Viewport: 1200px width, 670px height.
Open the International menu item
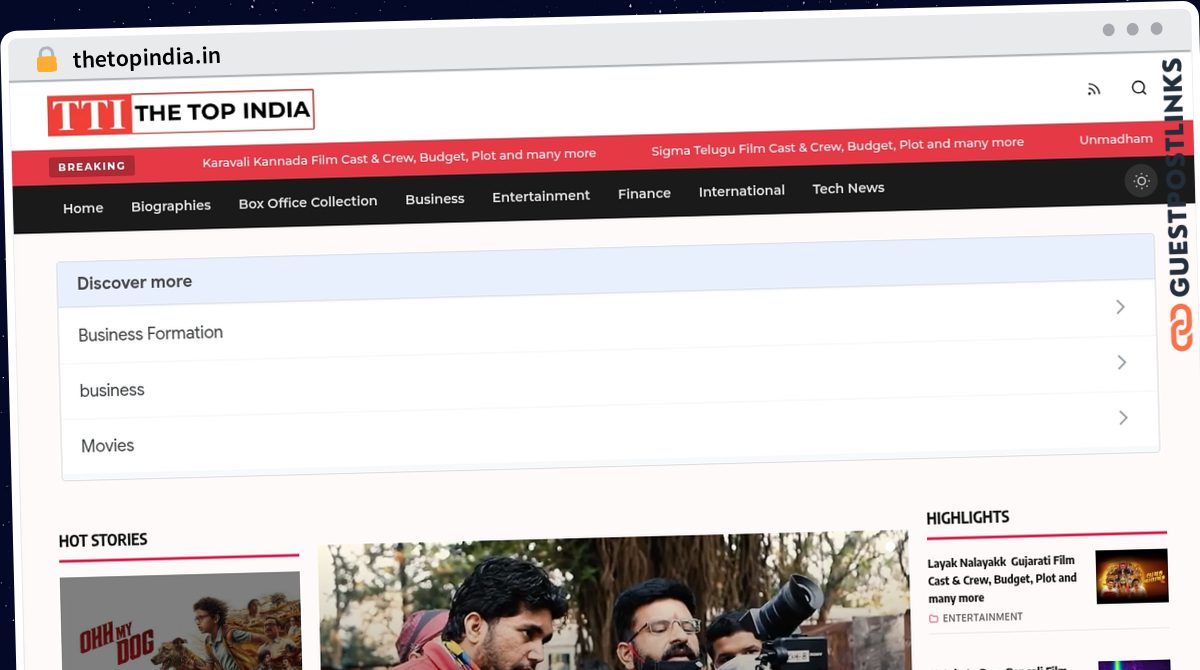(742, 191)
